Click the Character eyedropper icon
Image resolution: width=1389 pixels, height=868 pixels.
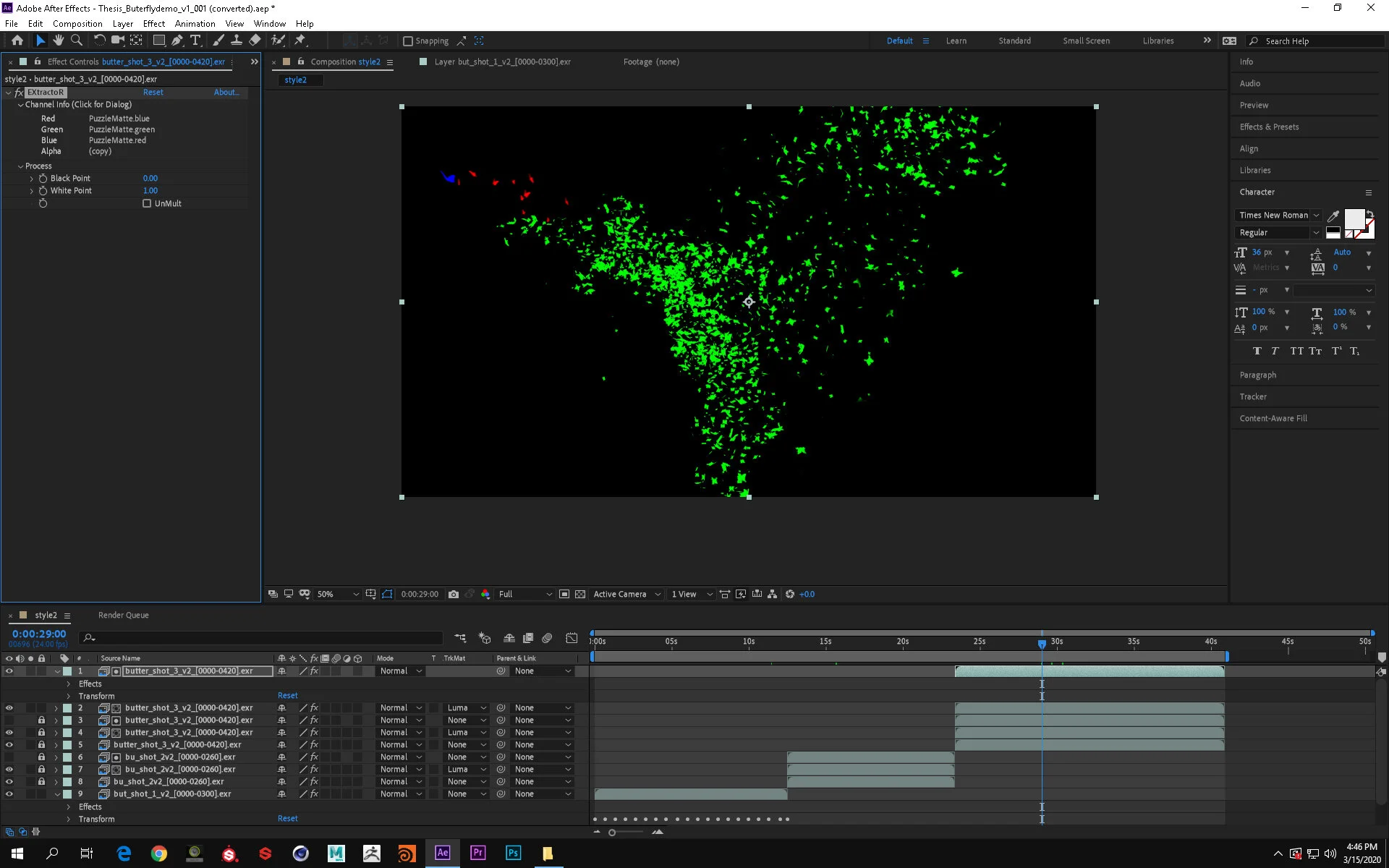(1333, 216)
